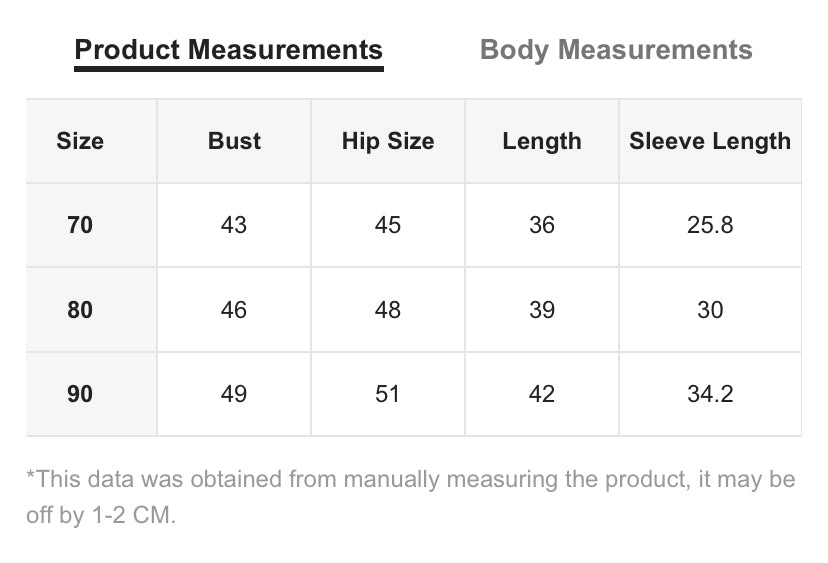Select the size 70 row label
The image size is (828, 563).
[80, 225]
